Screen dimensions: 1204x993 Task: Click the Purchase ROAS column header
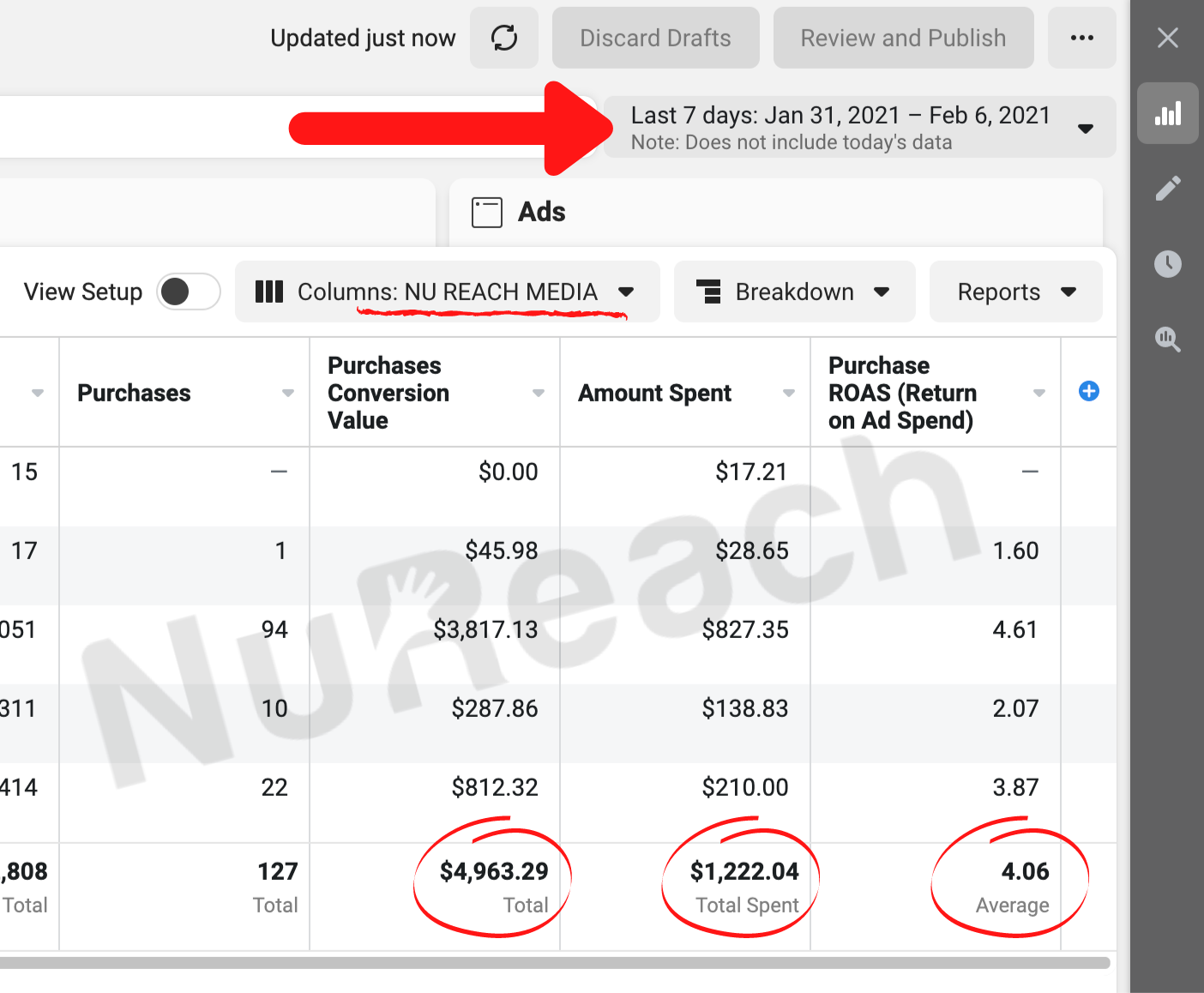tap(902, 393)
